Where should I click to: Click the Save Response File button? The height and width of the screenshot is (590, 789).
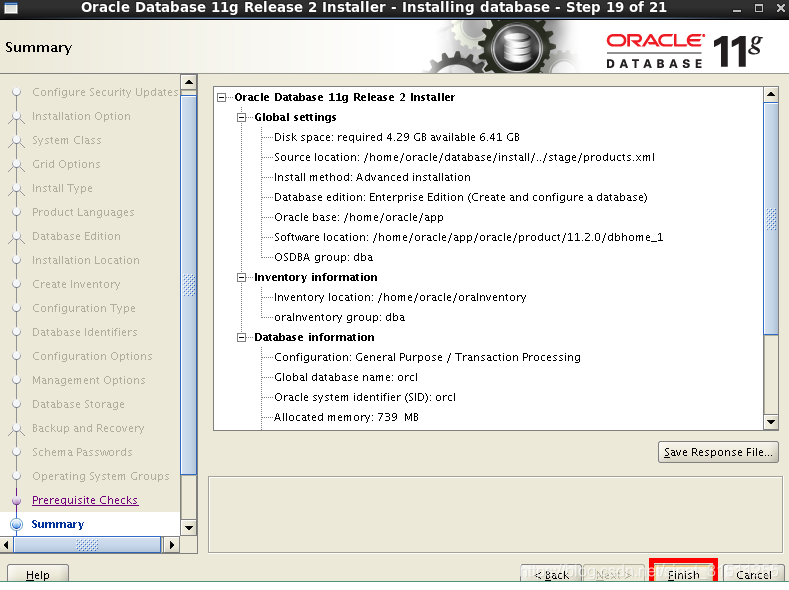718,452
